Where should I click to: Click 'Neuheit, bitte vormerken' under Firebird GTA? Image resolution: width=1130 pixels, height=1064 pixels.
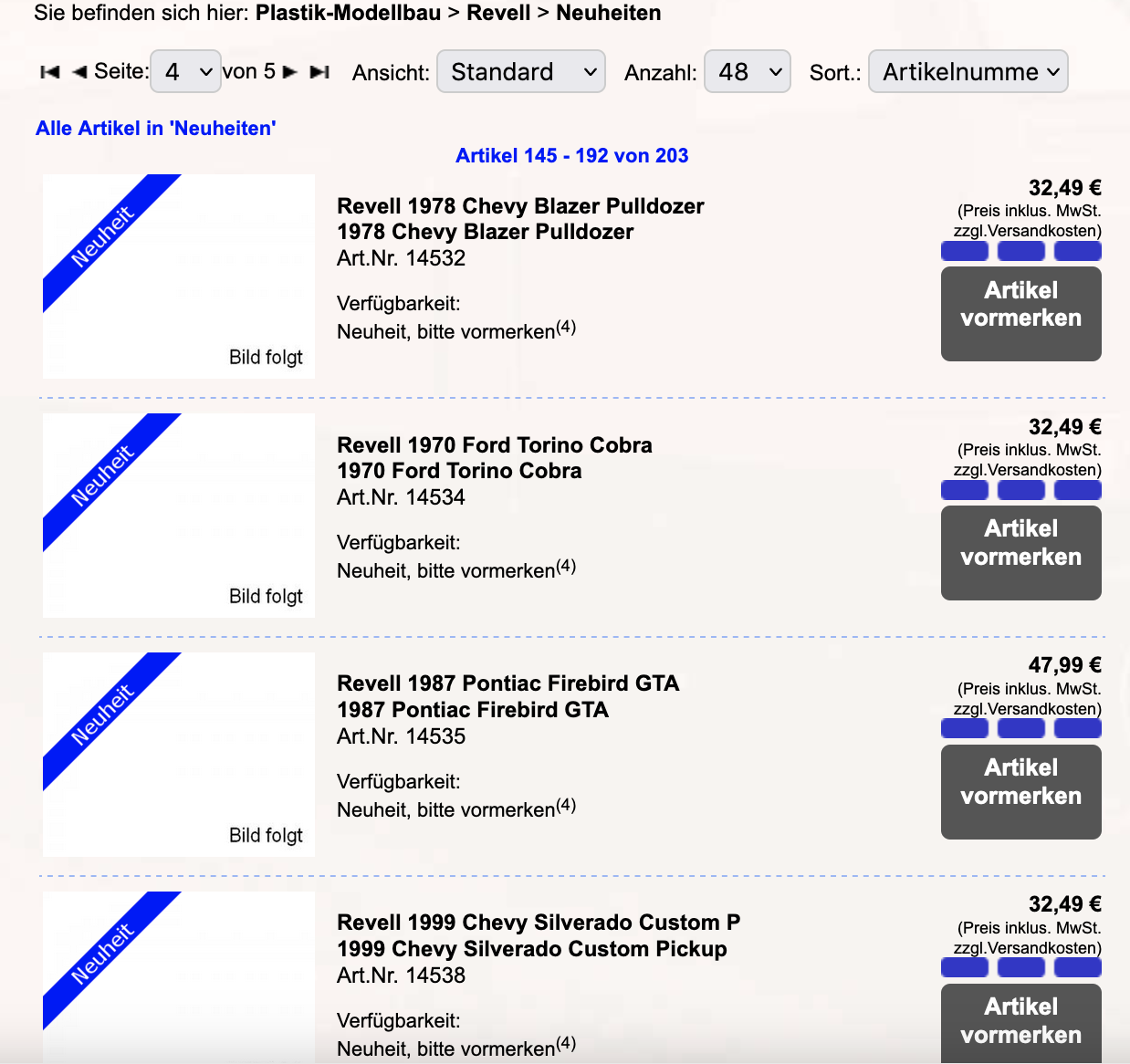pos(456,808)
